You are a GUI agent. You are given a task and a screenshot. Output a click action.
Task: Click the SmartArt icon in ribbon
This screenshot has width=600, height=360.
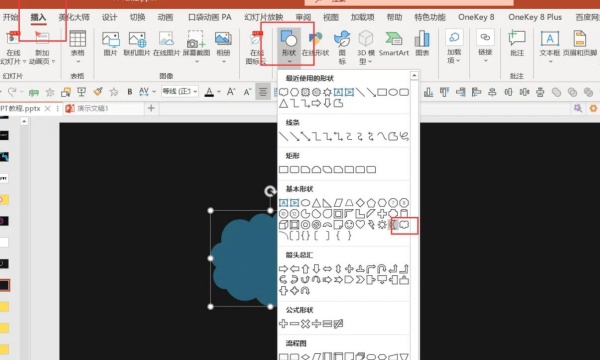coord(394,44)
